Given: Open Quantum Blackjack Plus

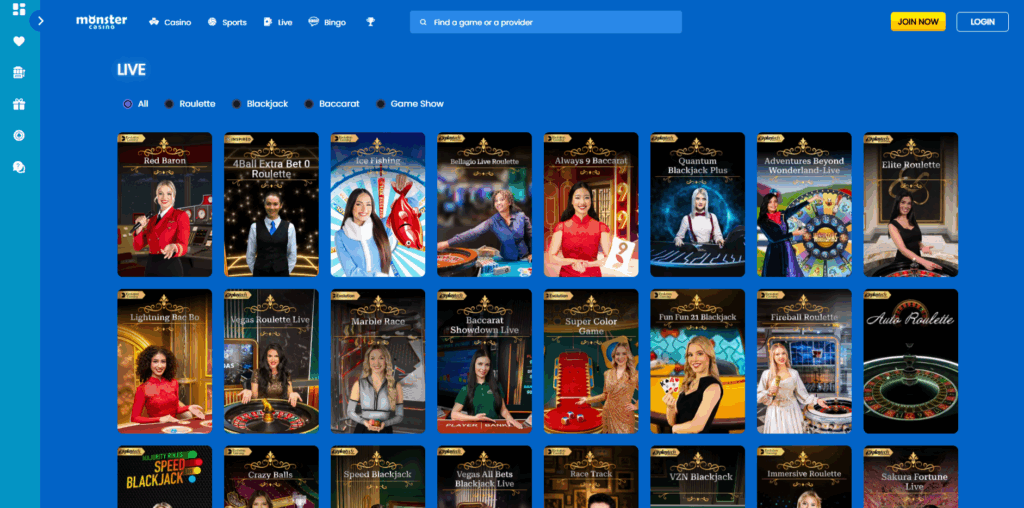Looking at the screenshot, I should [x=697, y=204].
